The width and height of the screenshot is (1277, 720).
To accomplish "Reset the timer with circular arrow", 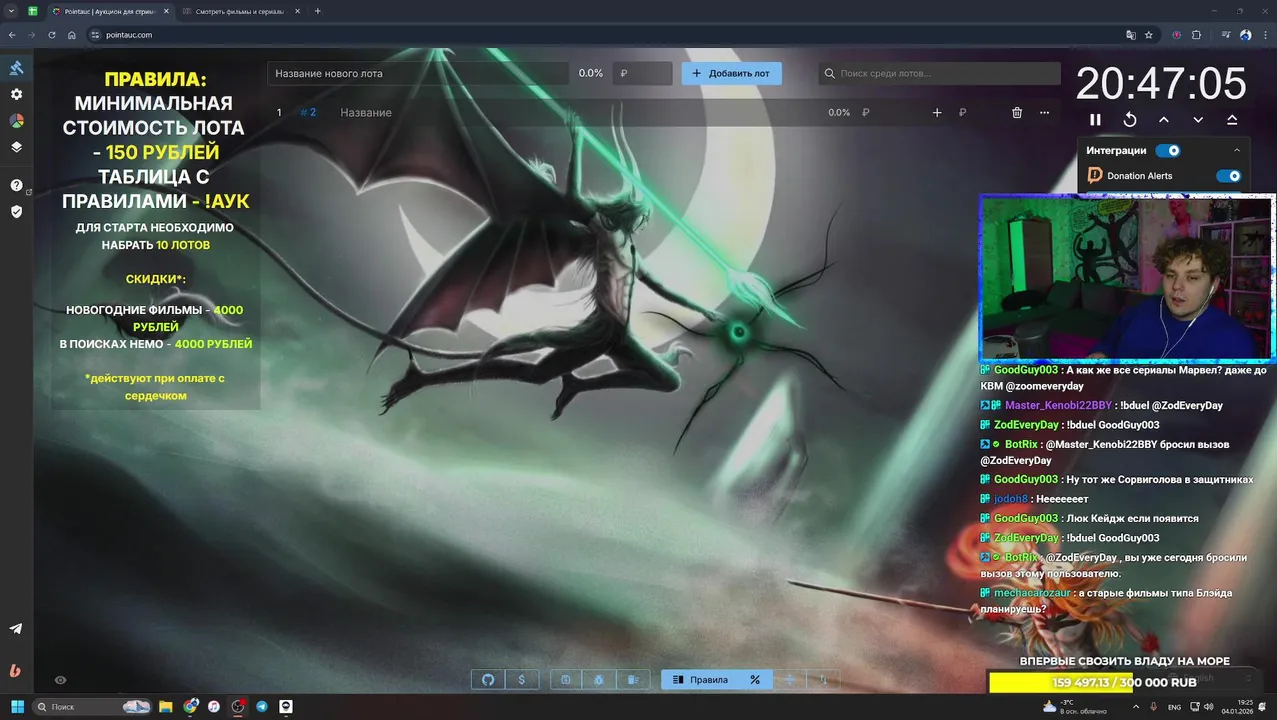I will point(1129,119).
